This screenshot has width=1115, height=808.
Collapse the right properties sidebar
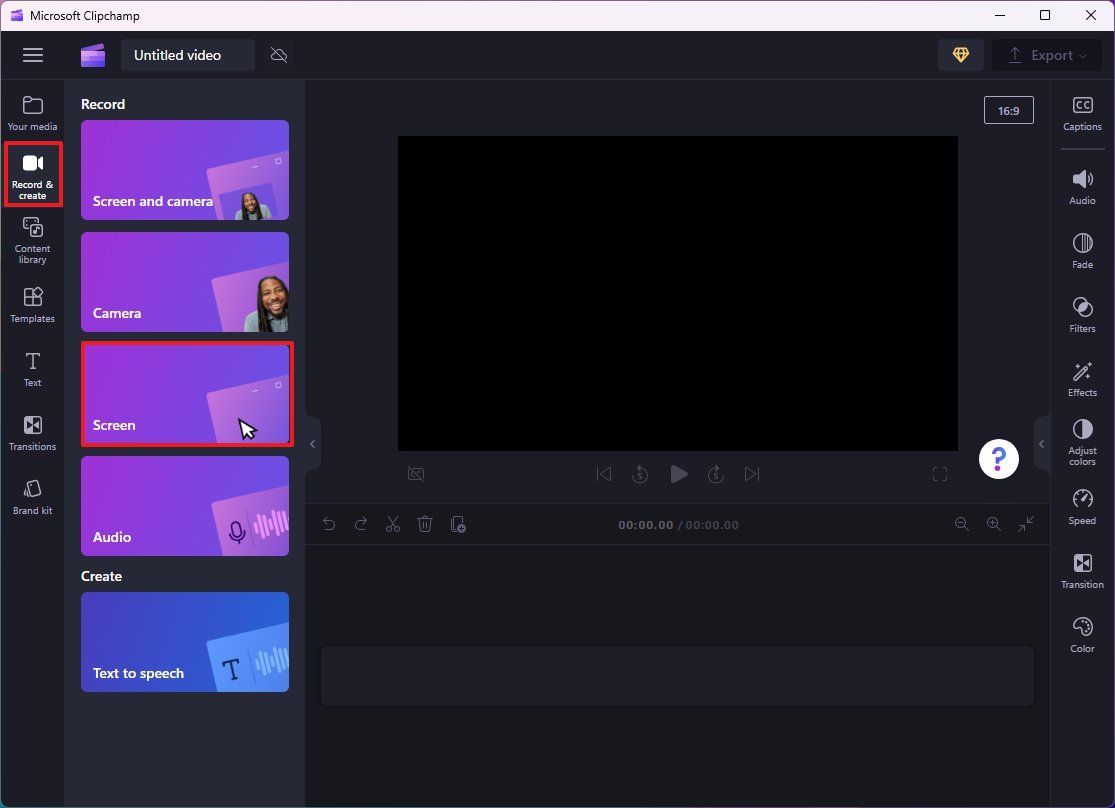click(x=1040, y=443)
